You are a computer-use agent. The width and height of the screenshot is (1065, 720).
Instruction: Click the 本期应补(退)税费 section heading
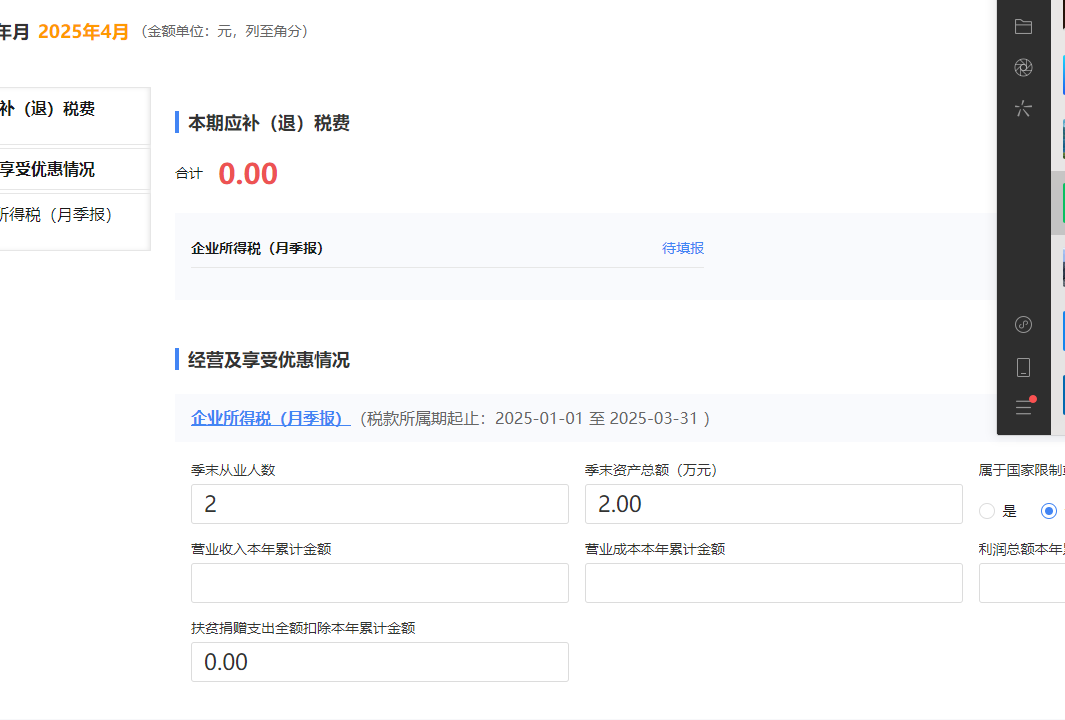click(269, 123)
